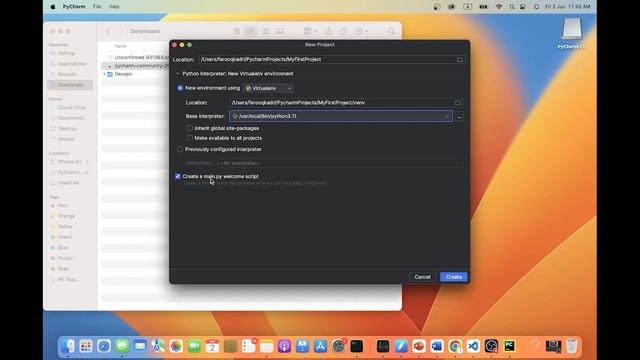Open Finder action menu dropdown
This screenshot has width=640, height=360.
coord(362,31)
